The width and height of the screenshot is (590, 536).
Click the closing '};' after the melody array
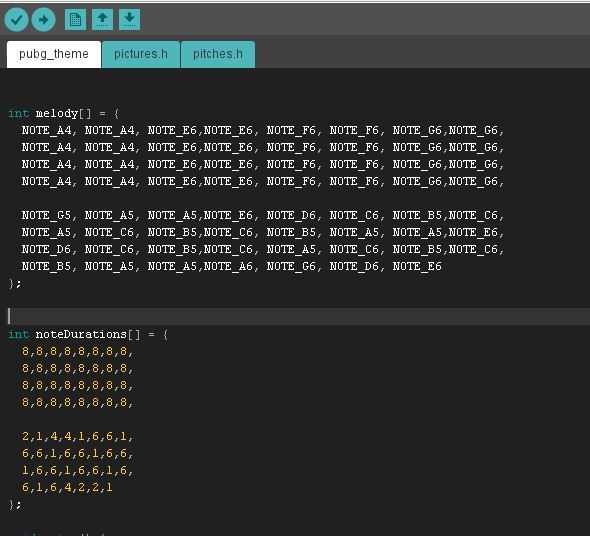15,283
